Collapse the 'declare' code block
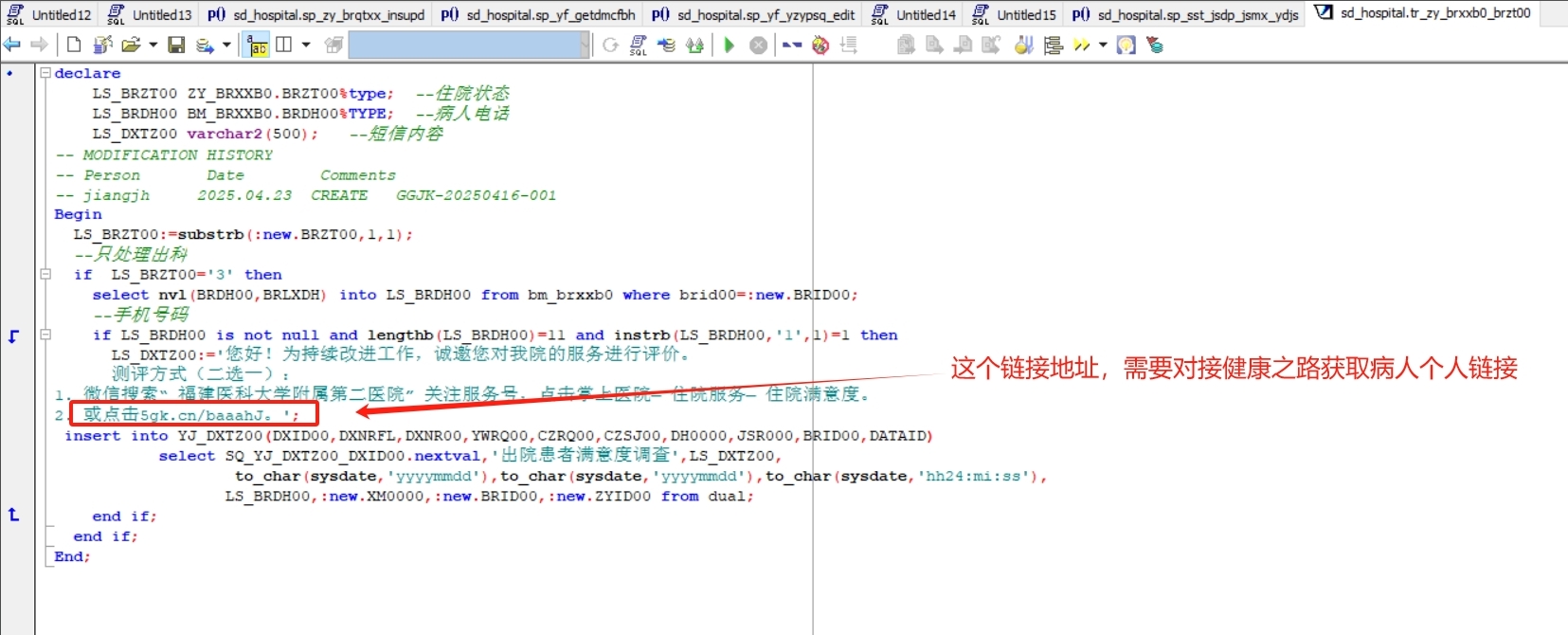1568x635 pixels. click(45, 72)
